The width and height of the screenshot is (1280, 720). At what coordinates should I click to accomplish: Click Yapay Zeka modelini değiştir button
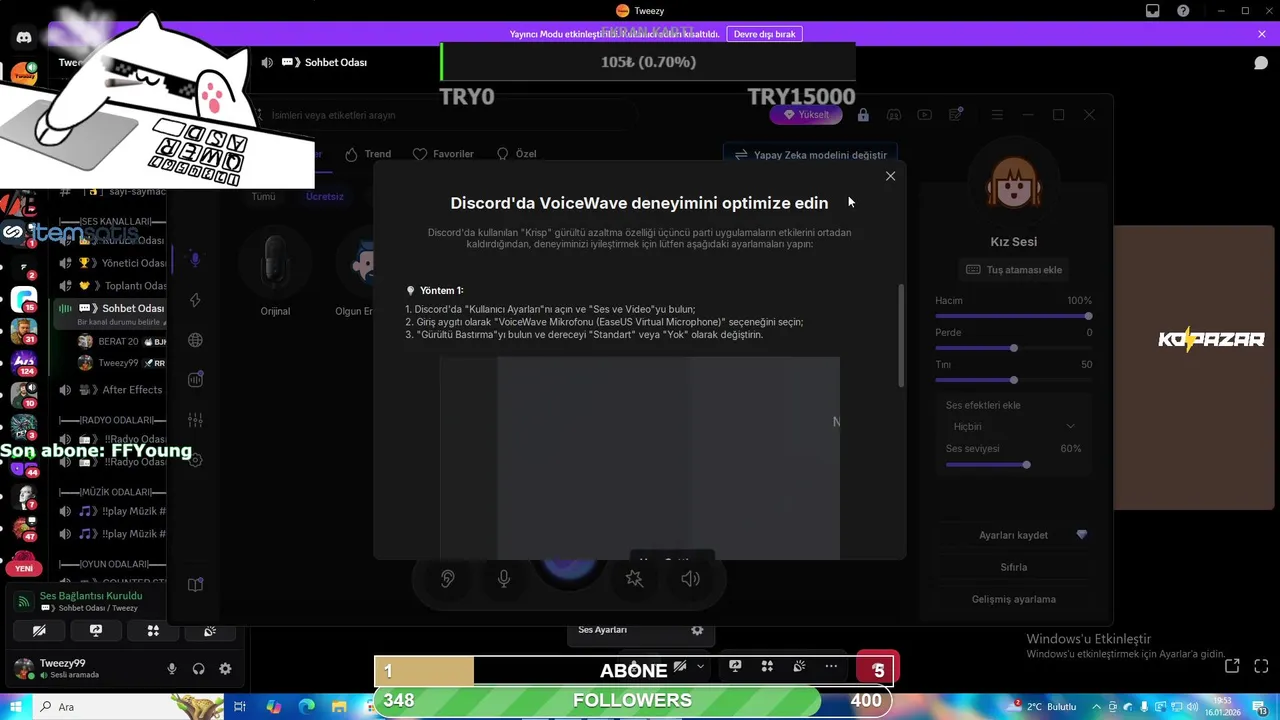pyautogui.click(x=809, y=155)
